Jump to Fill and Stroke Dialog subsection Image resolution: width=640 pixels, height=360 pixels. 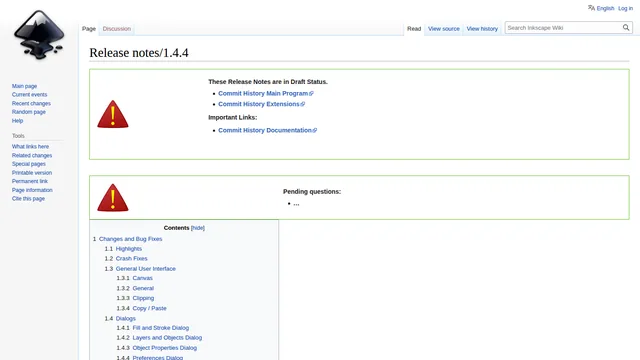(160, 328)
